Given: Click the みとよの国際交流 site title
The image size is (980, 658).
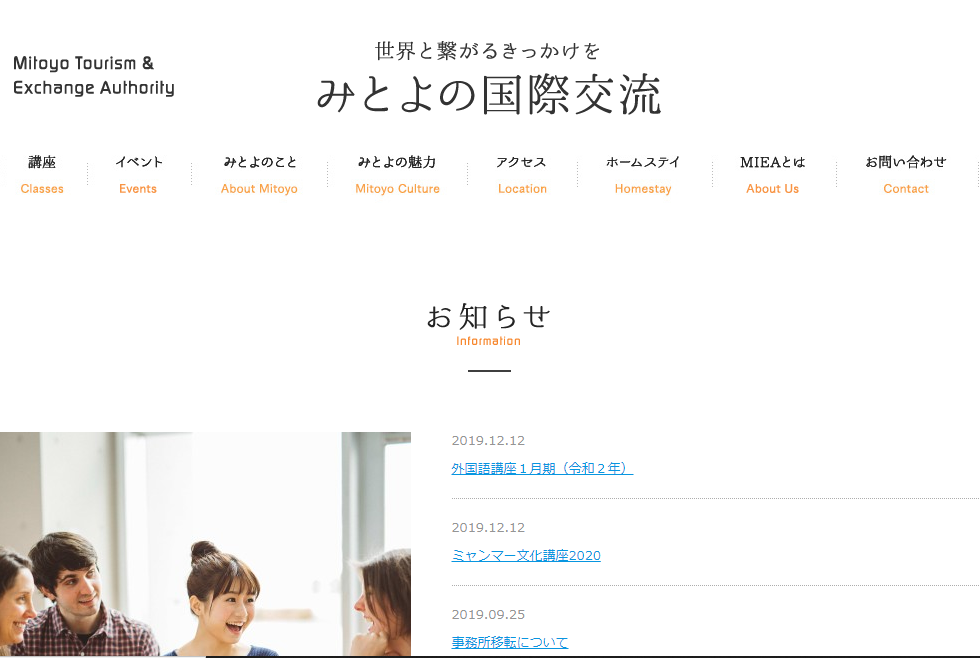Looking at the screenshot, I should coord(489,96).
